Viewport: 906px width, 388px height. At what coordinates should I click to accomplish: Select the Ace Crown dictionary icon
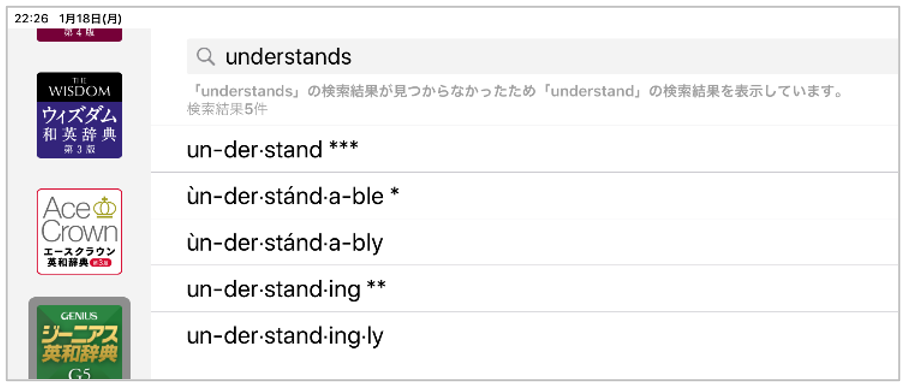point(79,231)
